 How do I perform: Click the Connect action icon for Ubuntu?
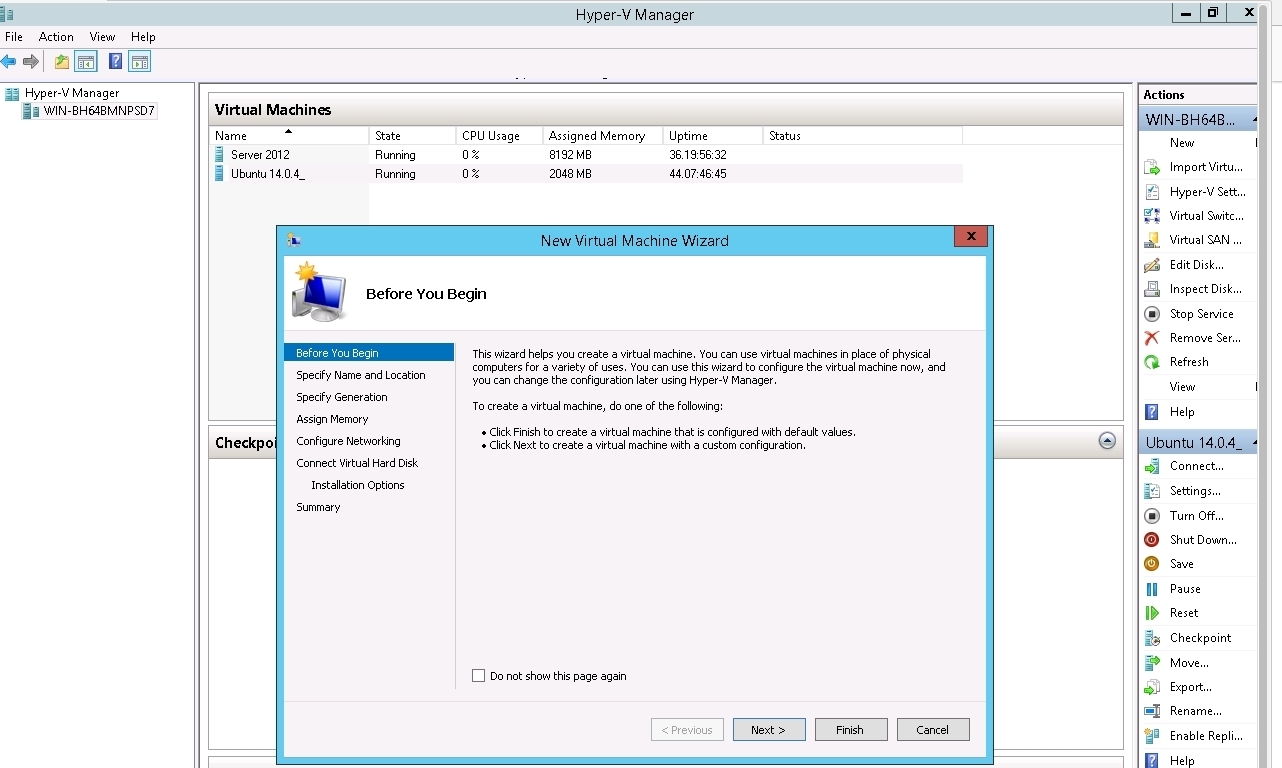[1152, 466]
